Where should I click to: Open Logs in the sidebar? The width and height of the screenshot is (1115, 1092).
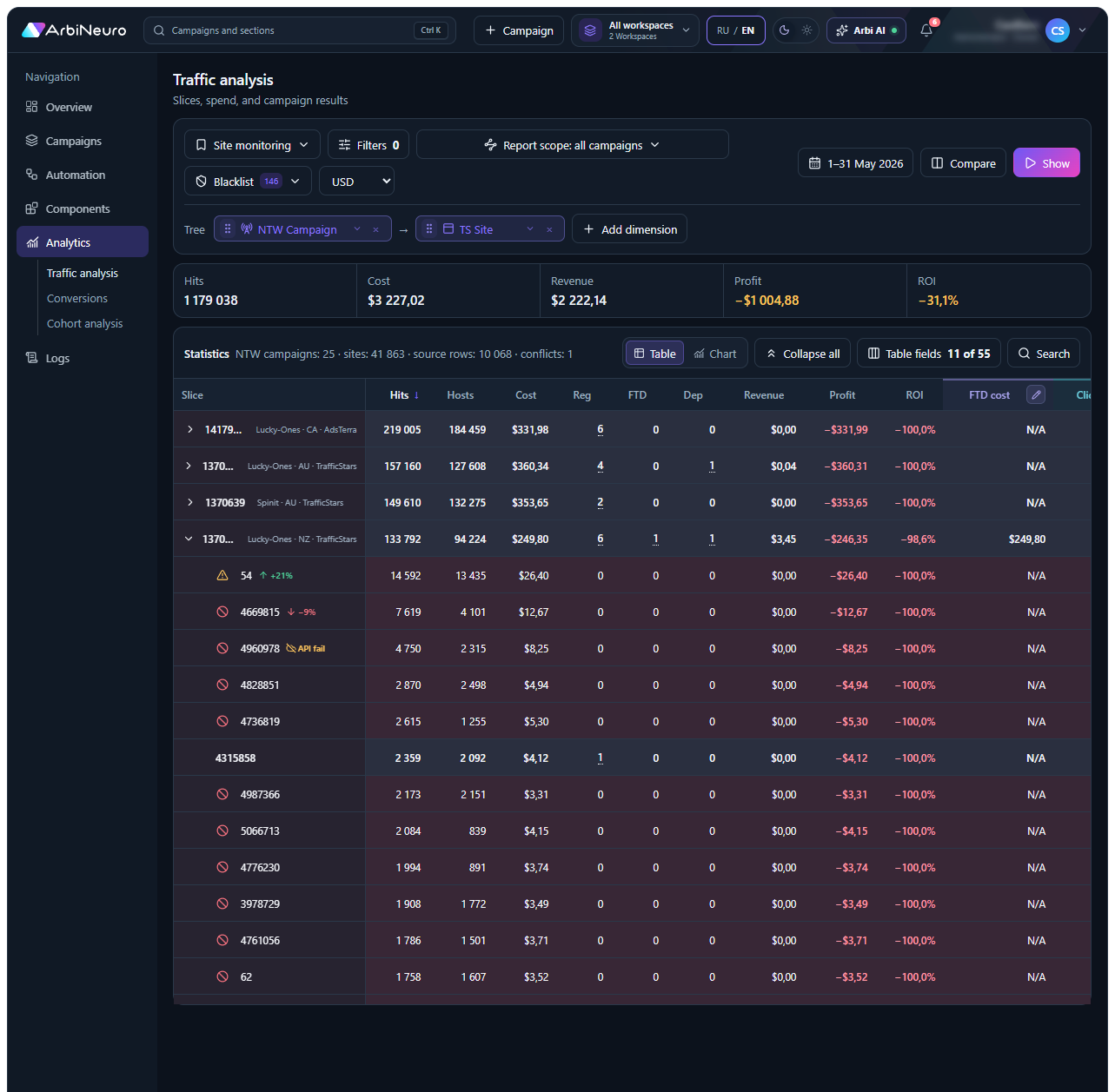[x=83, y=358]
